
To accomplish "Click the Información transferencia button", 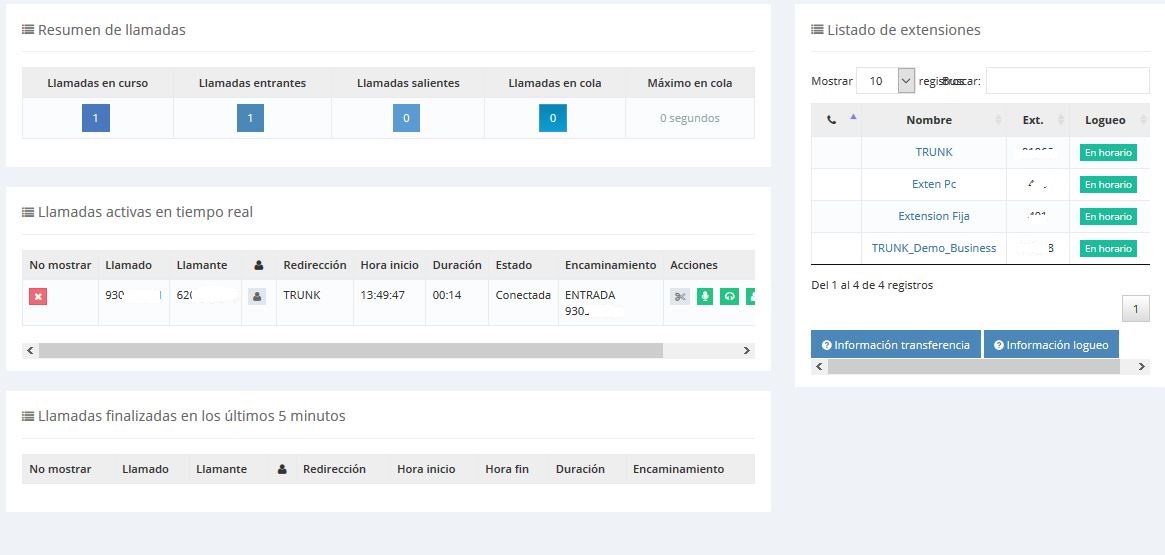I will coord(896,345).
